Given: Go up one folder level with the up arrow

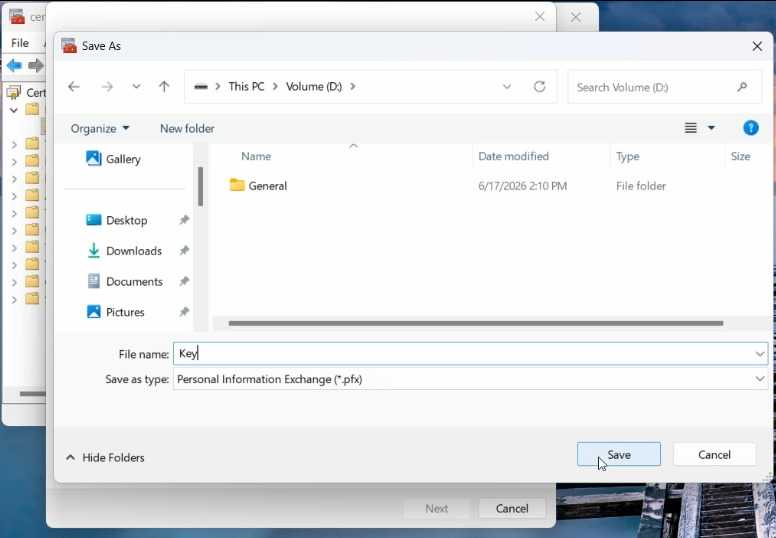Looking at the screenshot, I should (x=164, y=87).
